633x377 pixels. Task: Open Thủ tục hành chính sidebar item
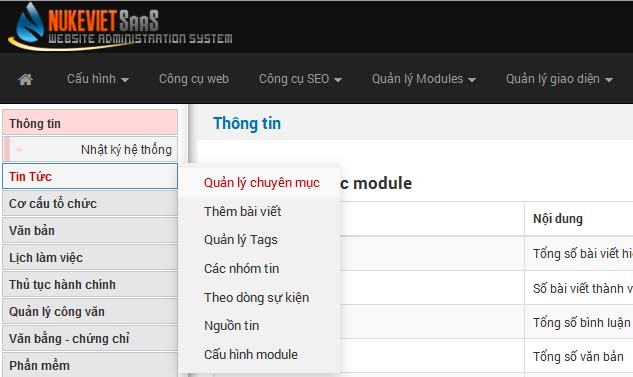pos(90,285)
